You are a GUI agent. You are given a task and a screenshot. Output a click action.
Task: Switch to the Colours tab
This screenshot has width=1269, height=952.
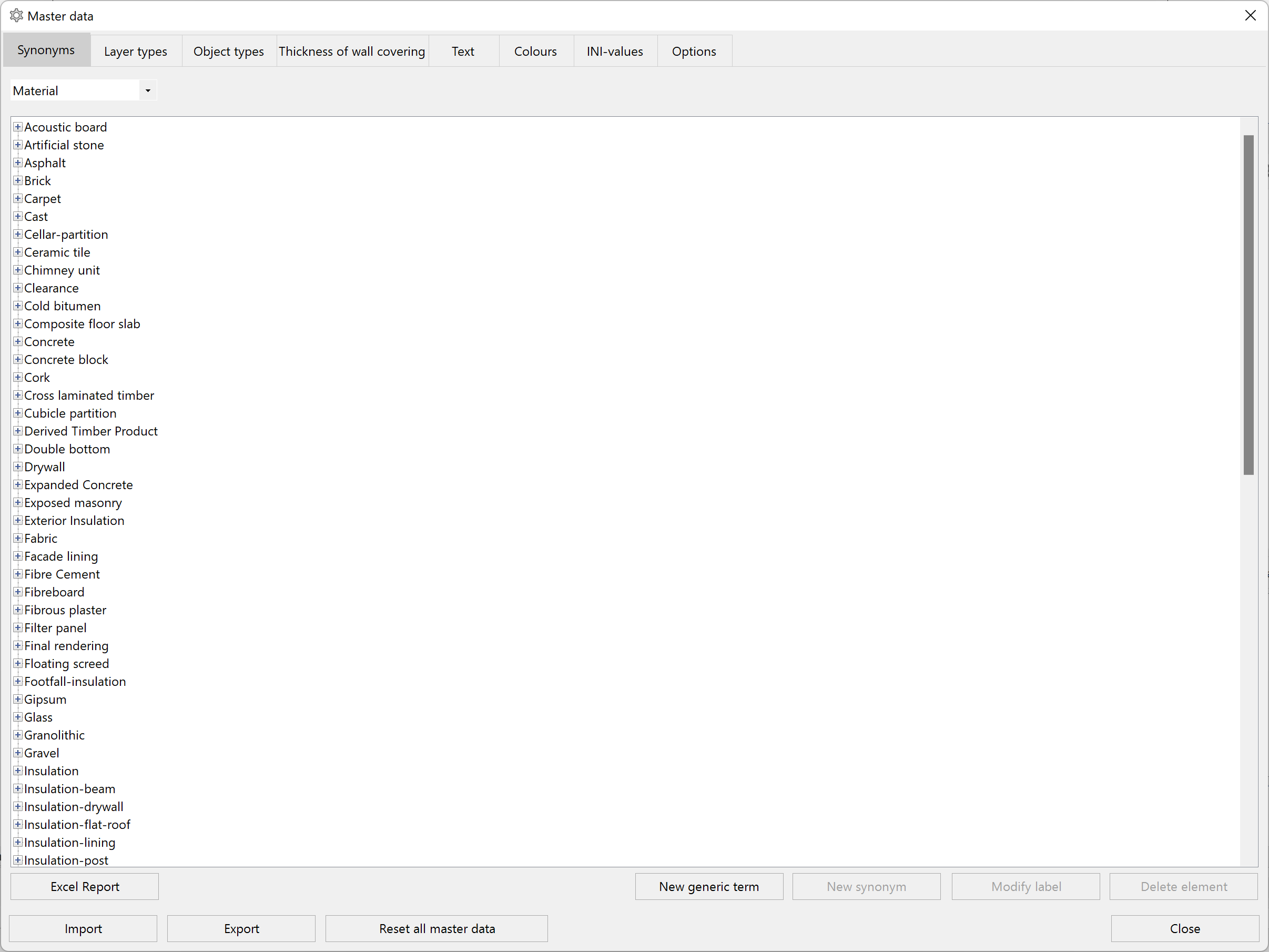[535, 51]
